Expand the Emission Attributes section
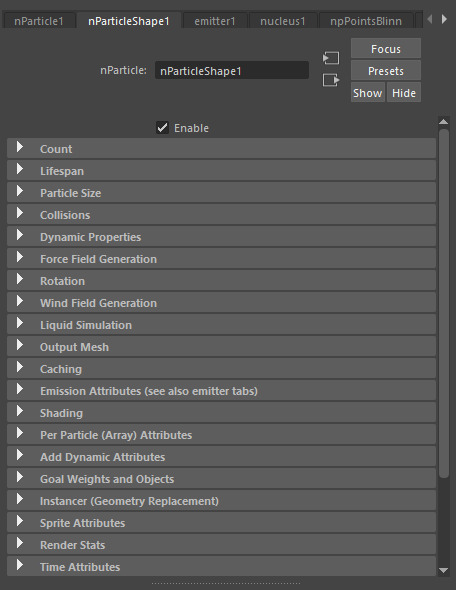This screenshot has height=590, width=456. pyautogui.click(x=221, y=391)
